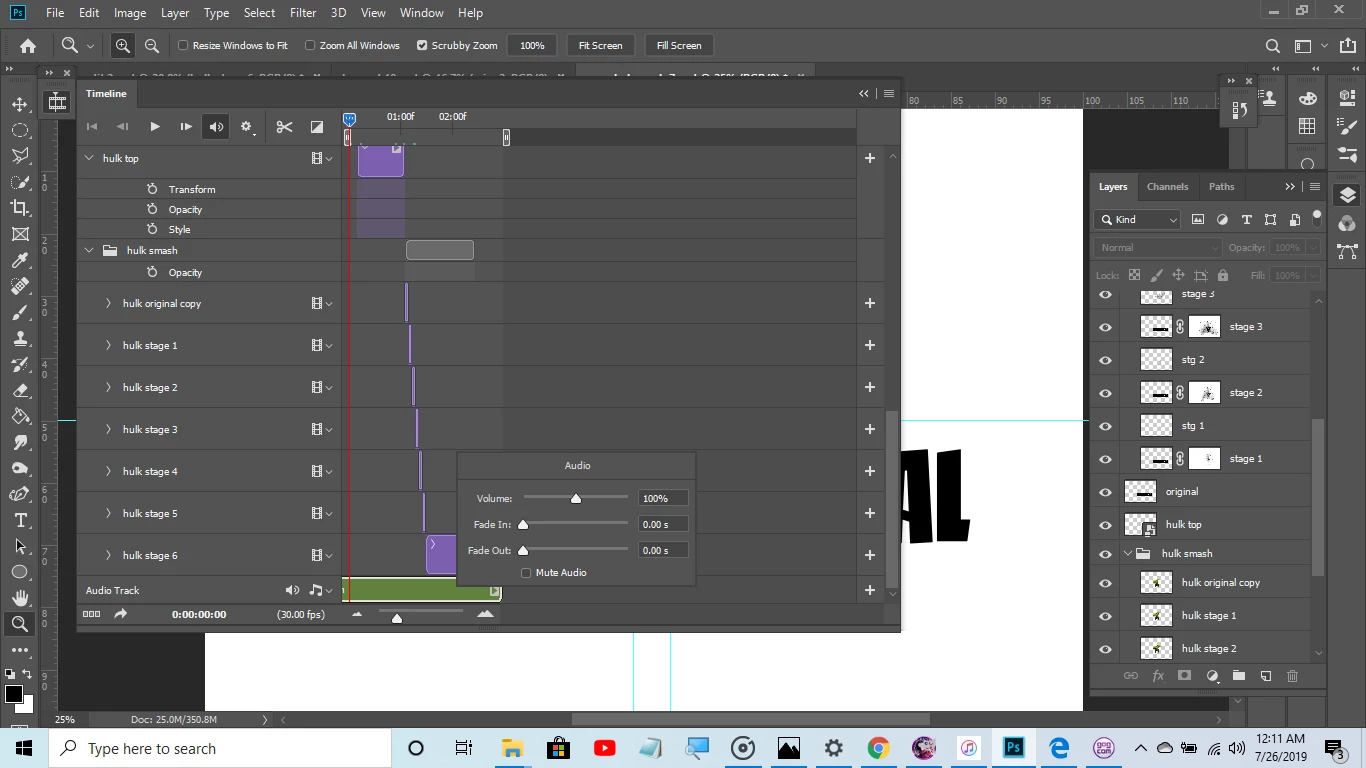
Task: Select the Elliptical Marquee tool
Action: (x=19, y=130)
